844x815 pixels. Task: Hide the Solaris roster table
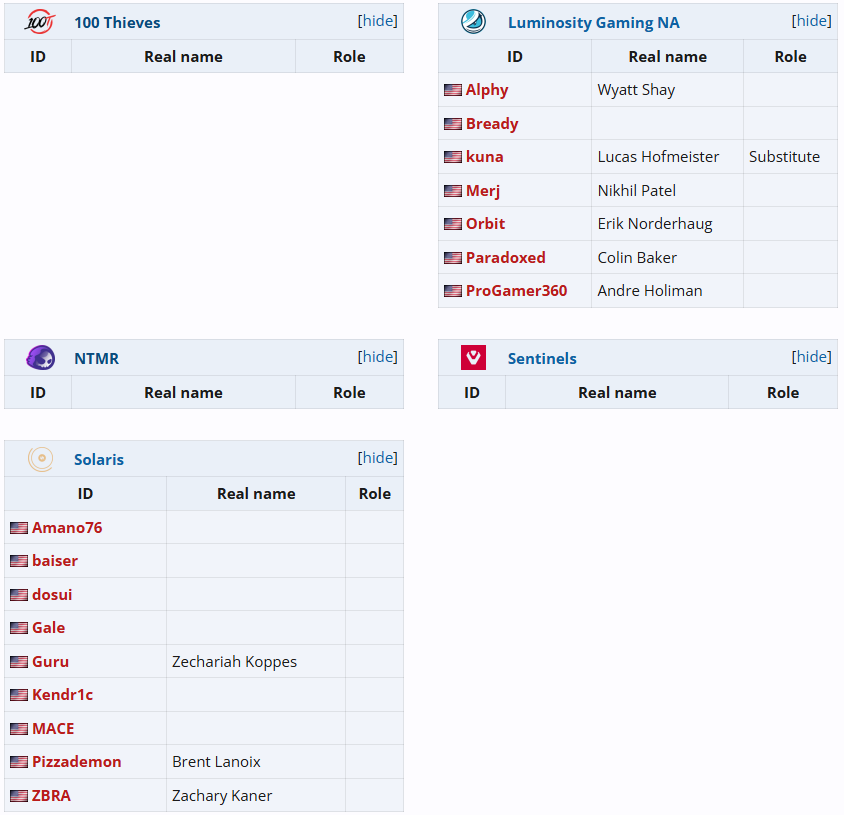[377, 458]
